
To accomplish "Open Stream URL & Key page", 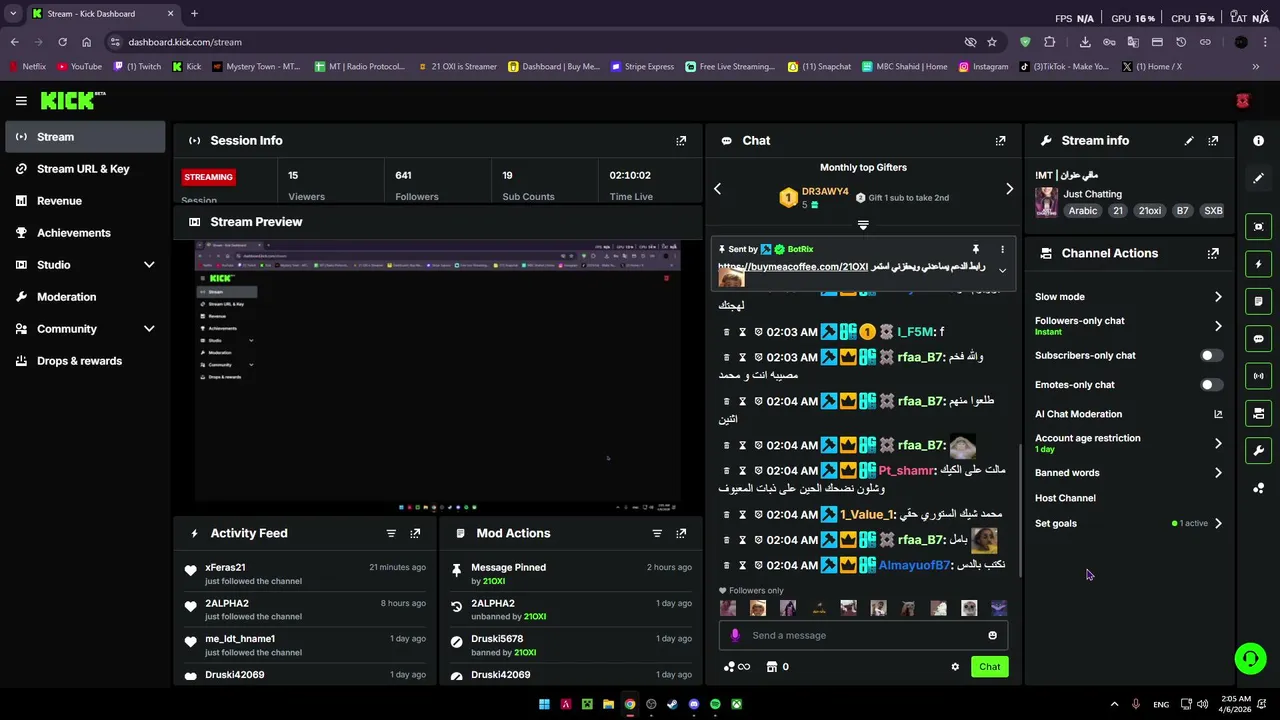I will [85, 169].
